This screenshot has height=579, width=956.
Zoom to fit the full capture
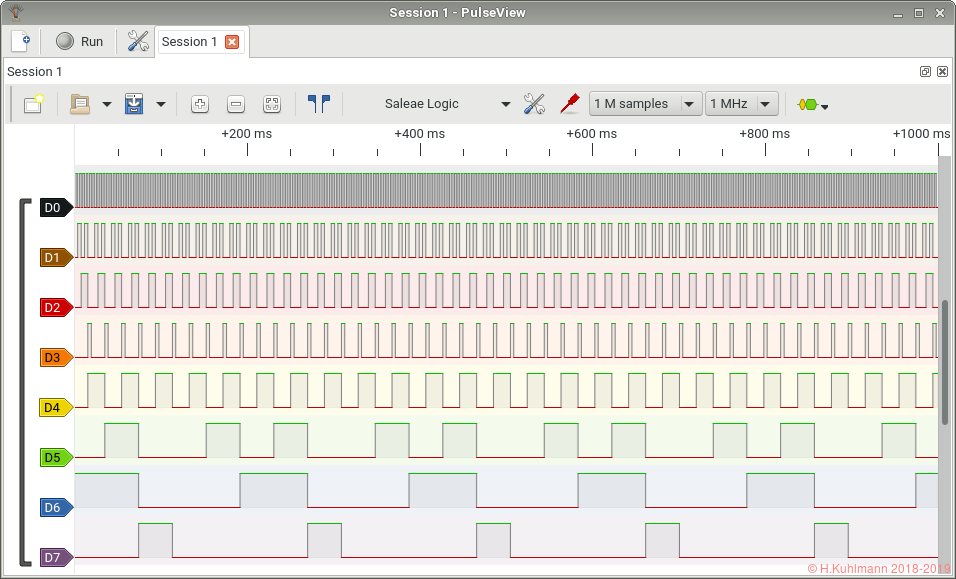[271, 104]
